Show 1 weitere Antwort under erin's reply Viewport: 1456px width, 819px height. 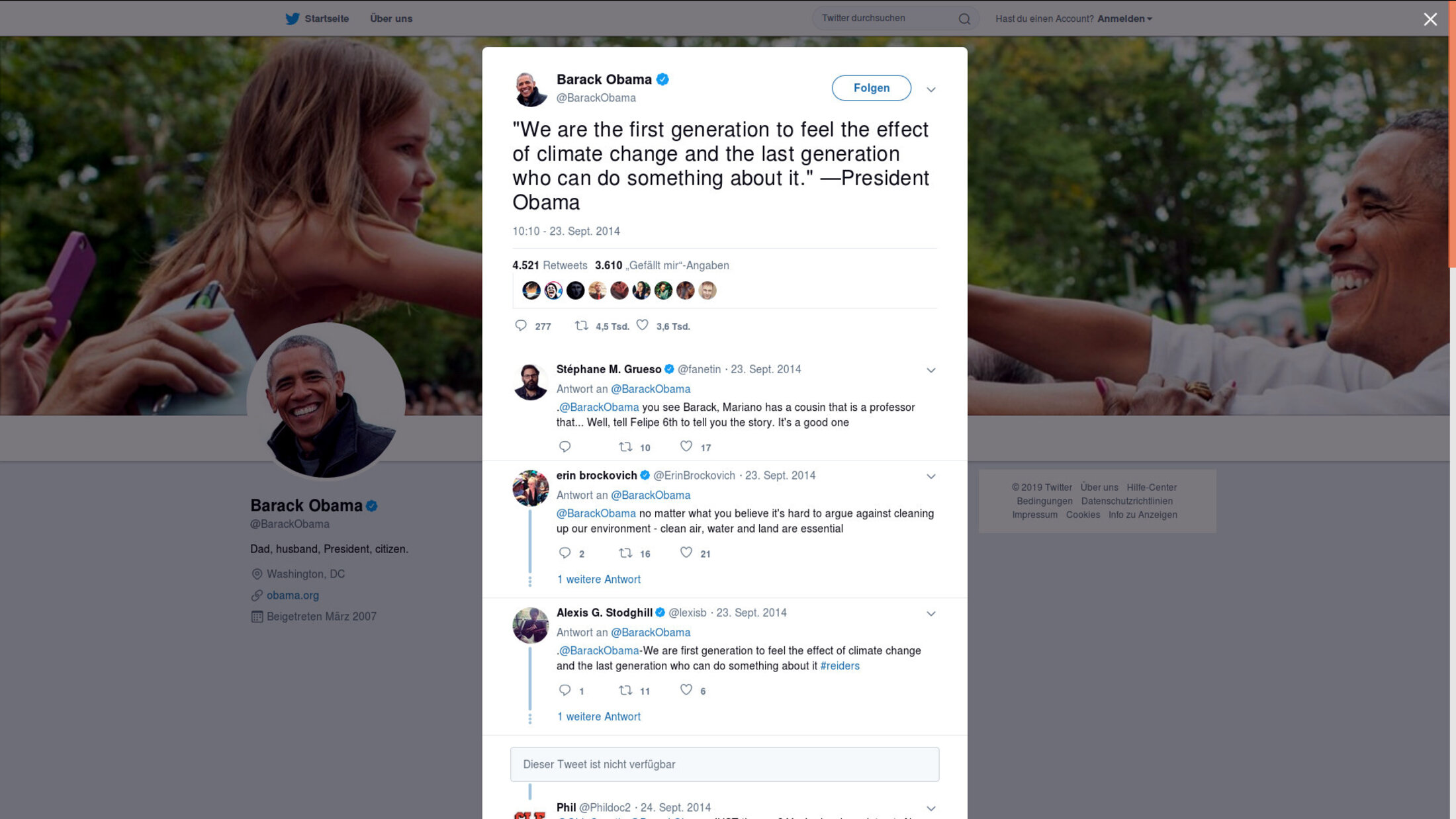coord(599,580)
